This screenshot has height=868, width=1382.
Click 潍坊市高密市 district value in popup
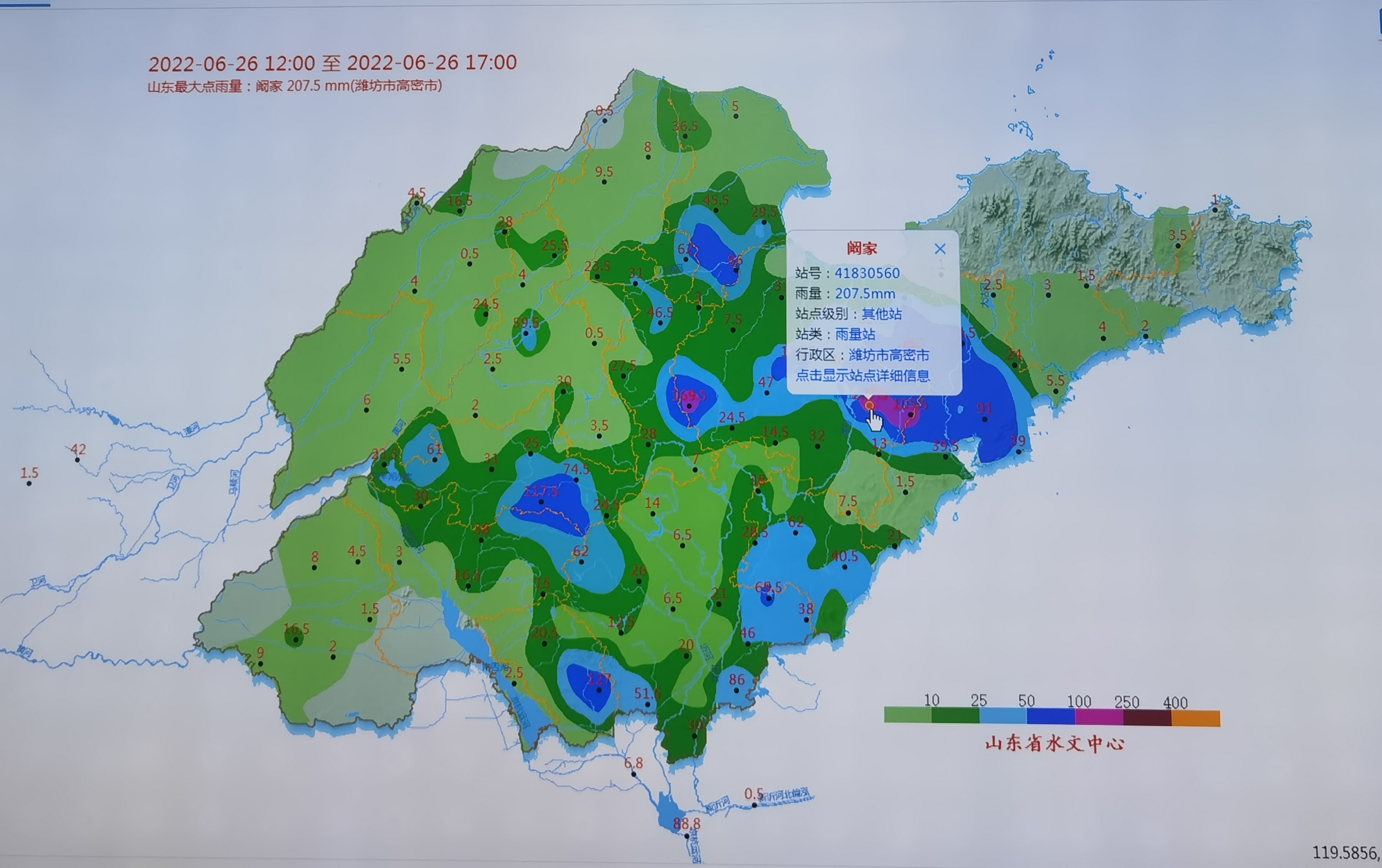click(889, 355)
